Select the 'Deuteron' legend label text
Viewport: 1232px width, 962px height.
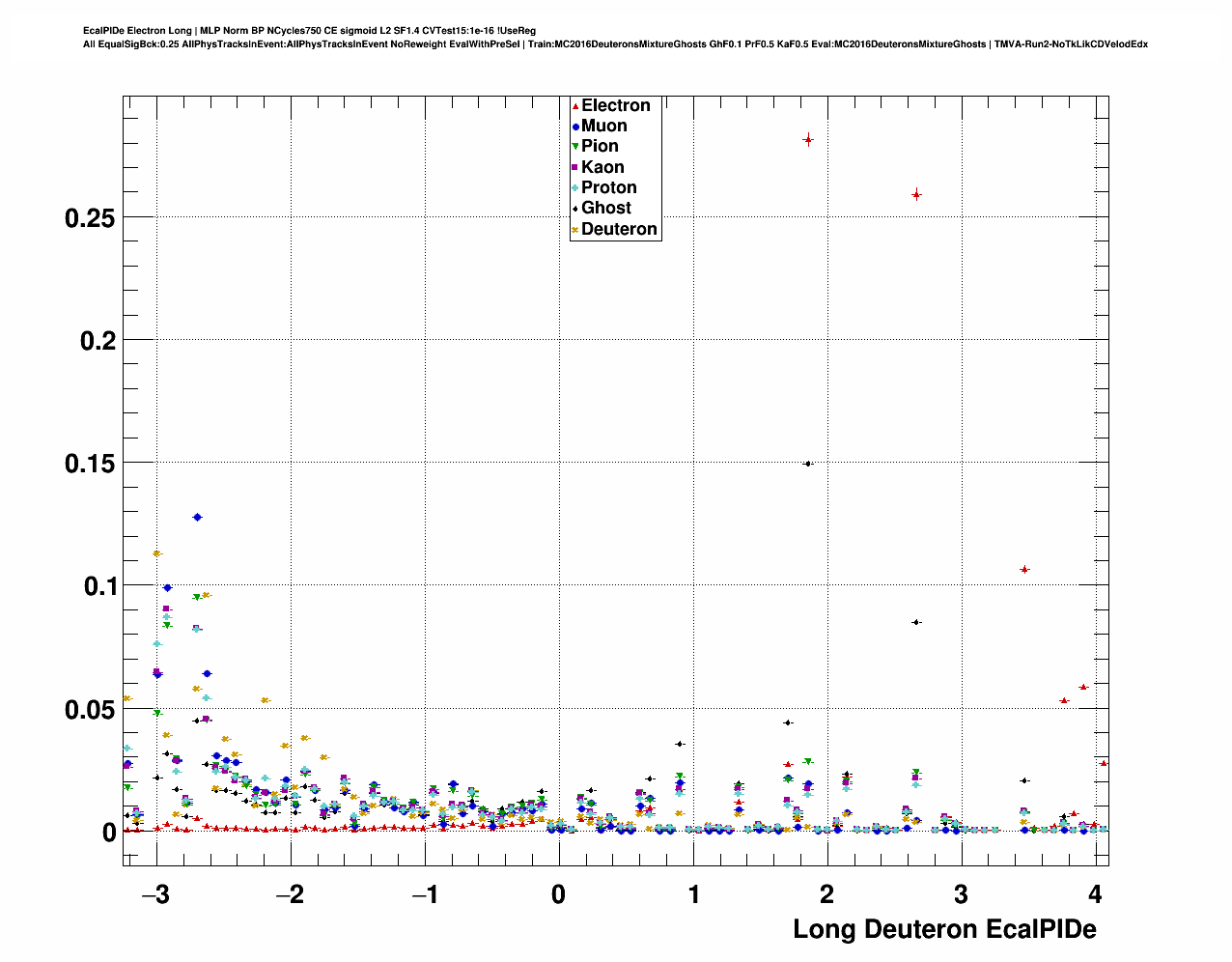point(619,230)
